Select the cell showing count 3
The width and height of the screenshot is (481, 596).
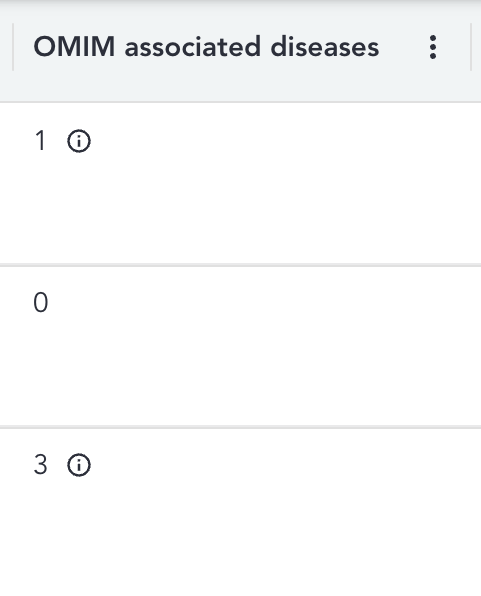tap(240, 512)
